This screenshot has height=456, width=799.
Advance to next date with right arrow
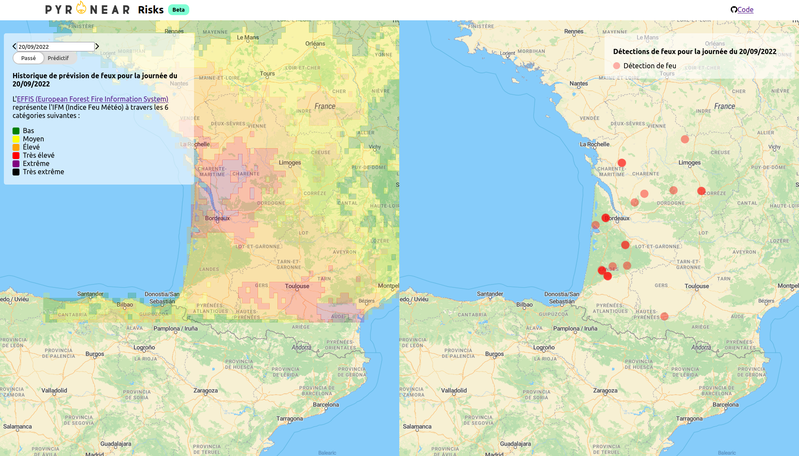coord(97,46)
